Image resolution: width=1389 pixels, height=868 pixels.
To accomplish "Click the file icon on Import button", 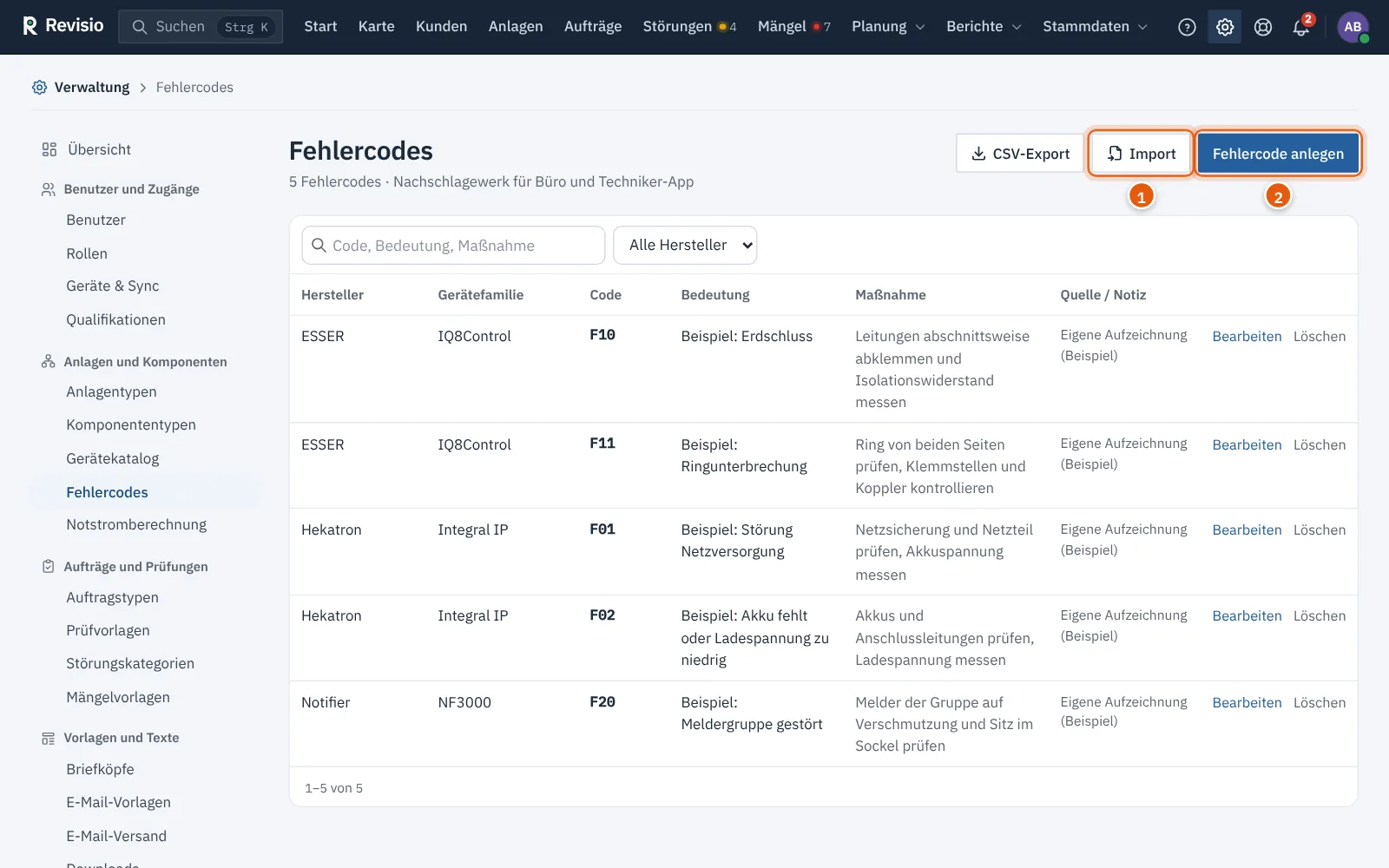I will [x=1115, y=154].
